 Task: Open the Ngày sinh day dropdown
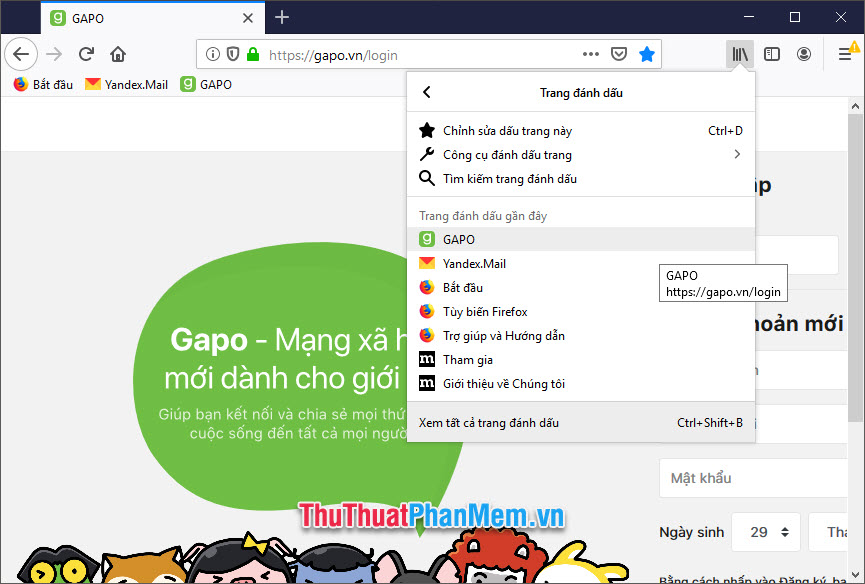(x=765, y=531)
